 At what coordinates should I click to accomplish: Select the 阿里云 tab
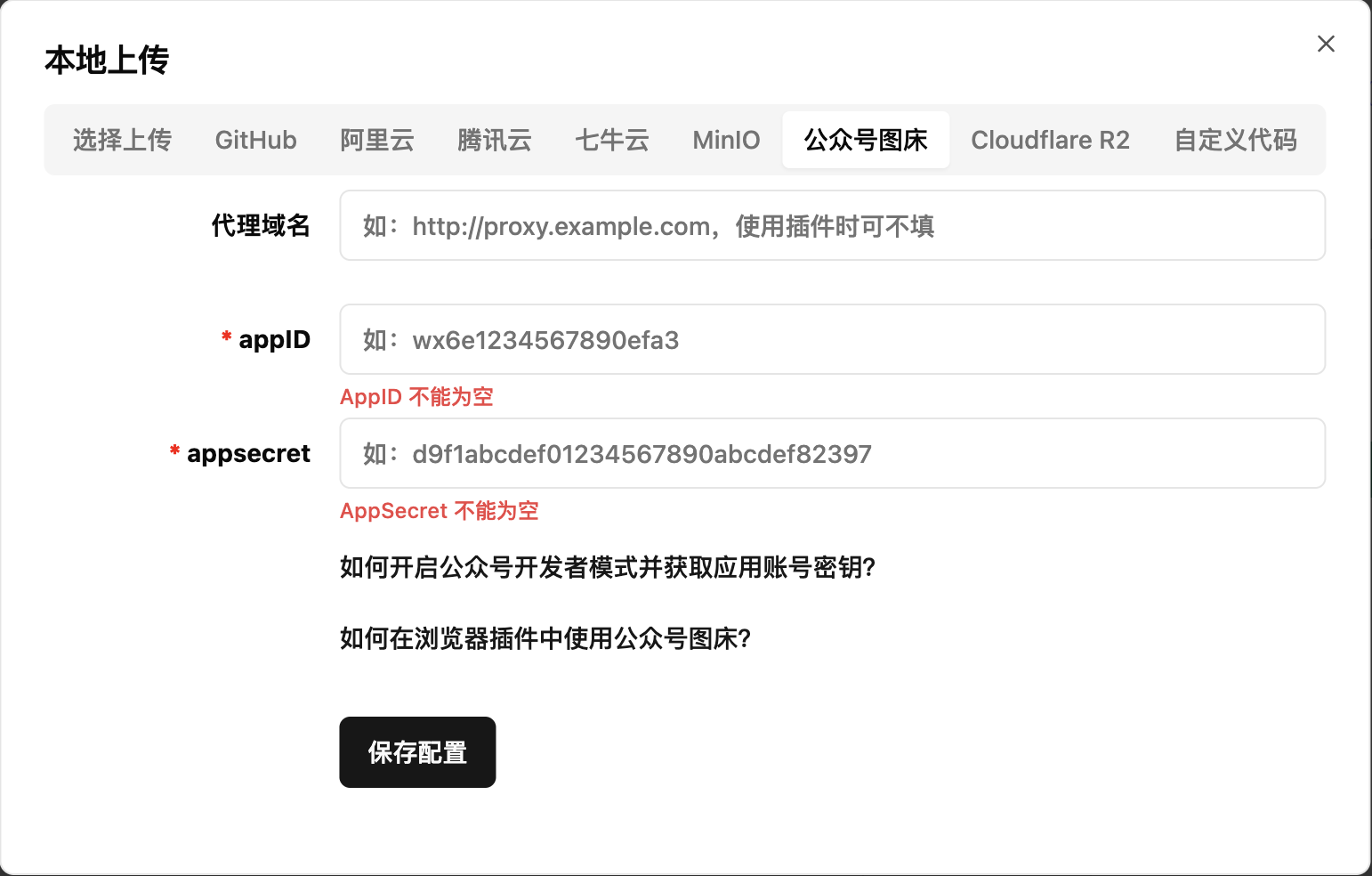[x=376, y=140]
